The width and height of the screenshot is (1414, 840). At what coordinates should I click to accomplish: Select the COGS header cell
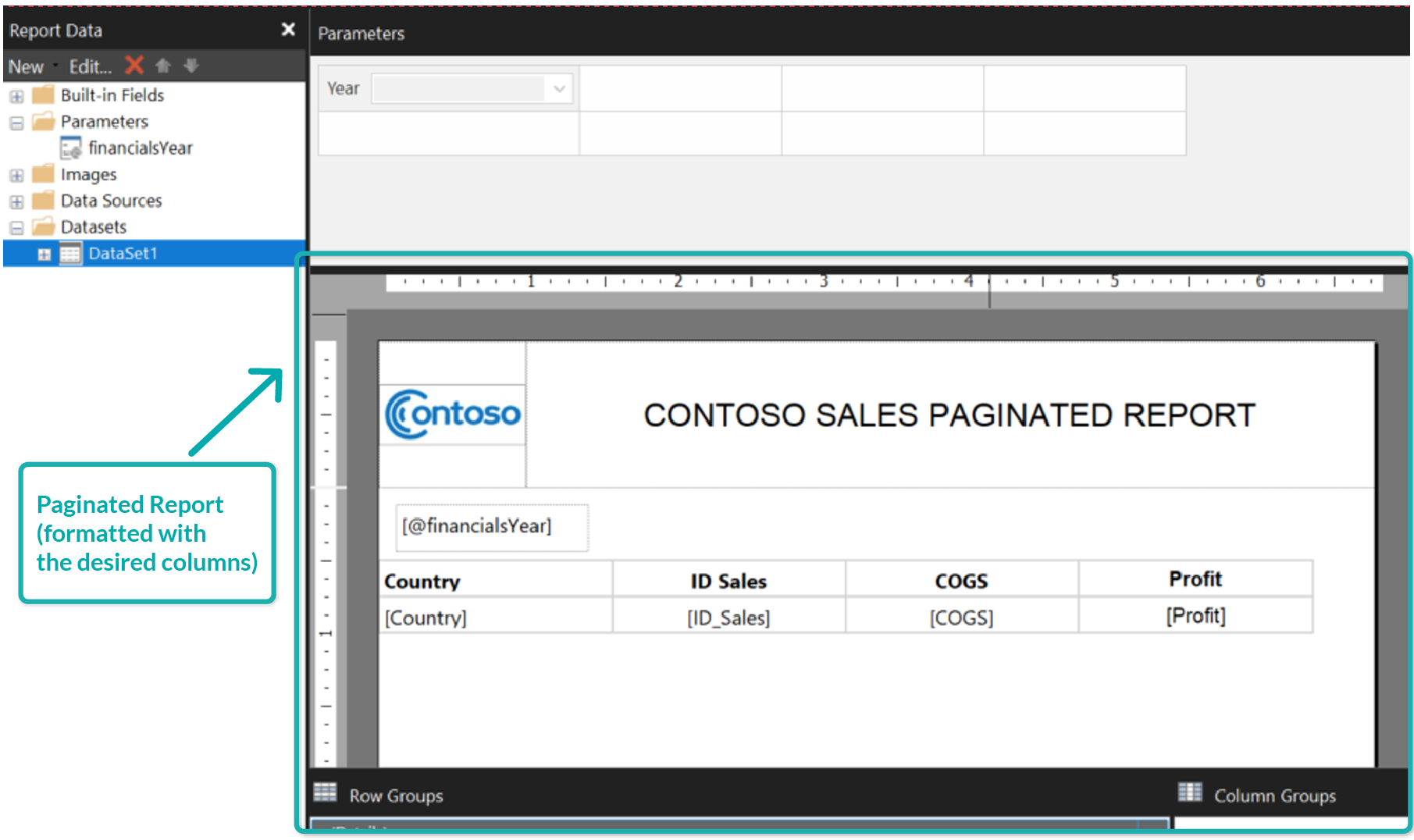point(962,580)
